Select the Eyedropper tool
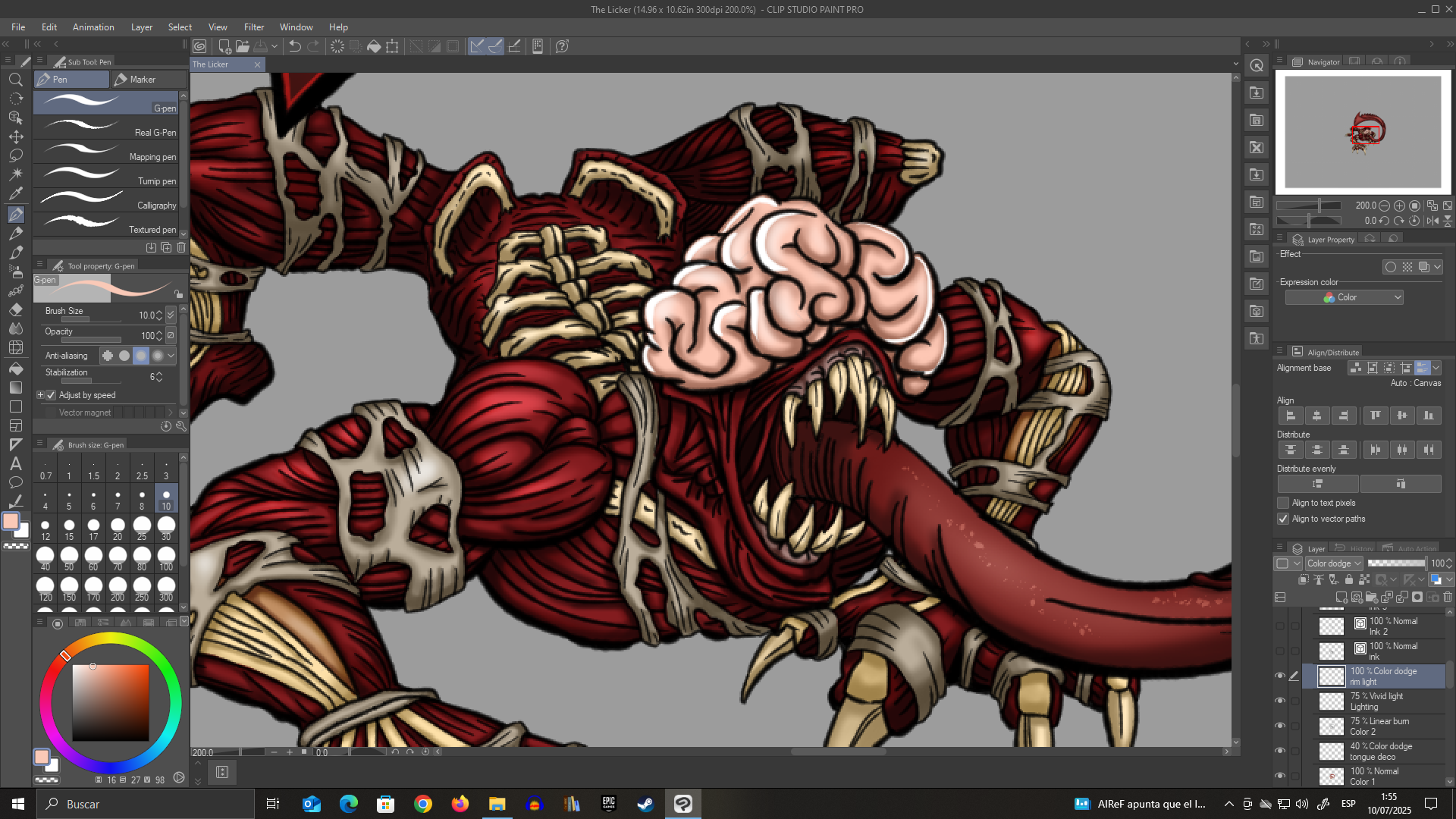Image resolution: width=1456 pixels, height=819 pixels. click(x=15, y=194)
